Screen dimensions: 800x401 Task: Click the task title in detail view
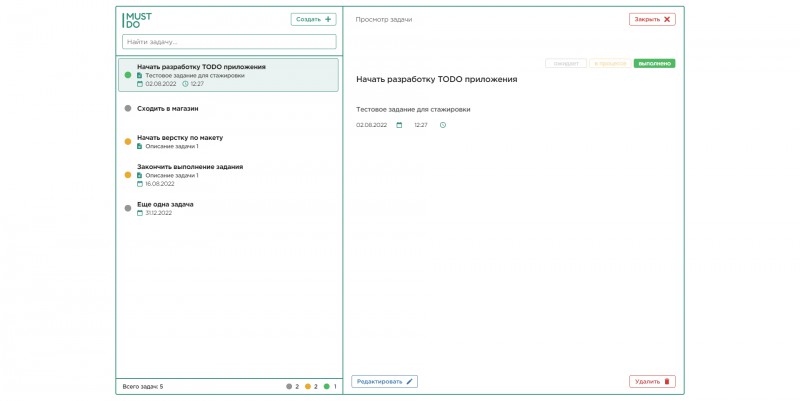[x=437, y=80]
